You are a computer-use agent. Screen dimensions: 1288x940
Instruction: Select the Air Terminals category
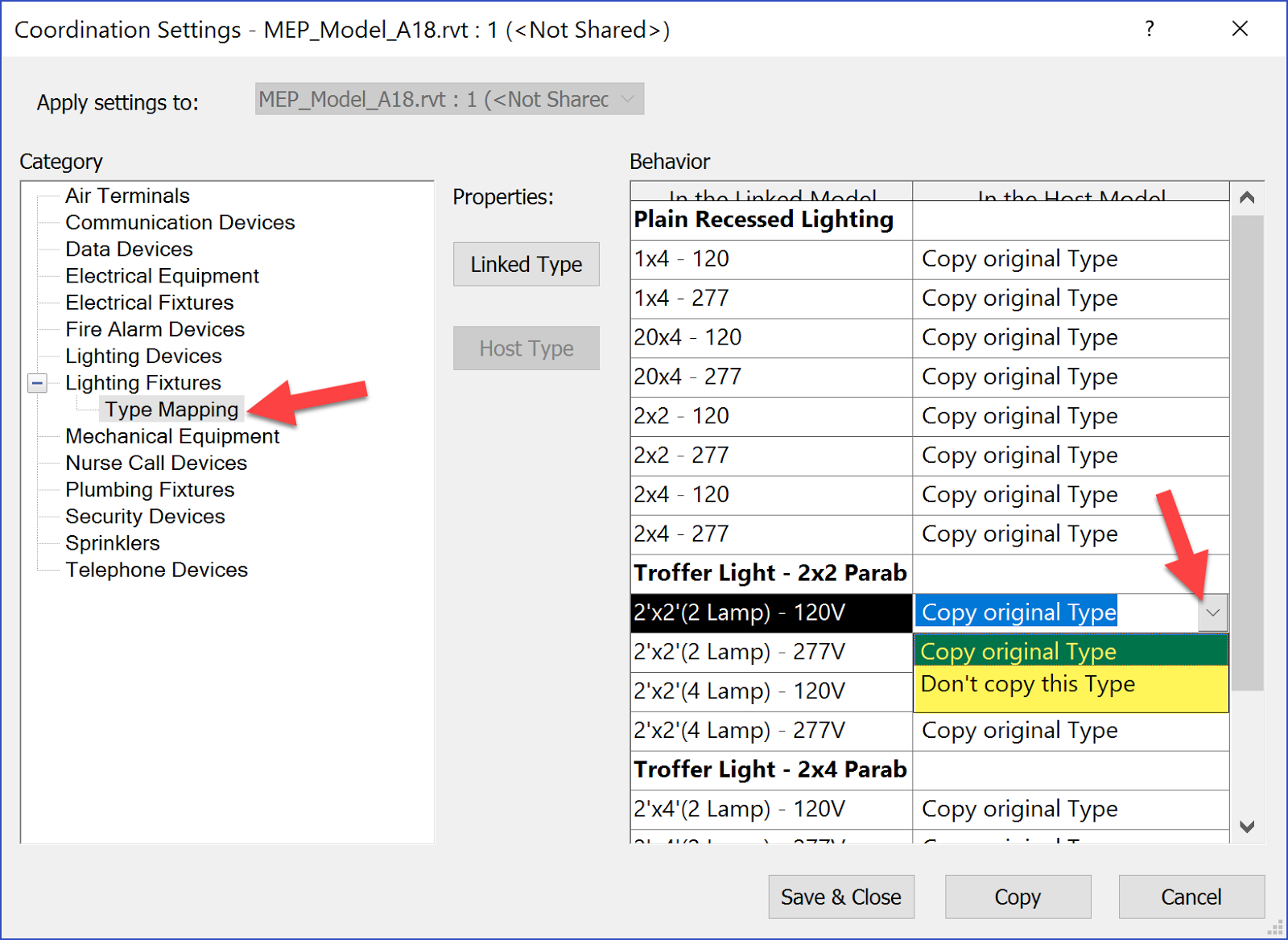[x=127, y=195]
